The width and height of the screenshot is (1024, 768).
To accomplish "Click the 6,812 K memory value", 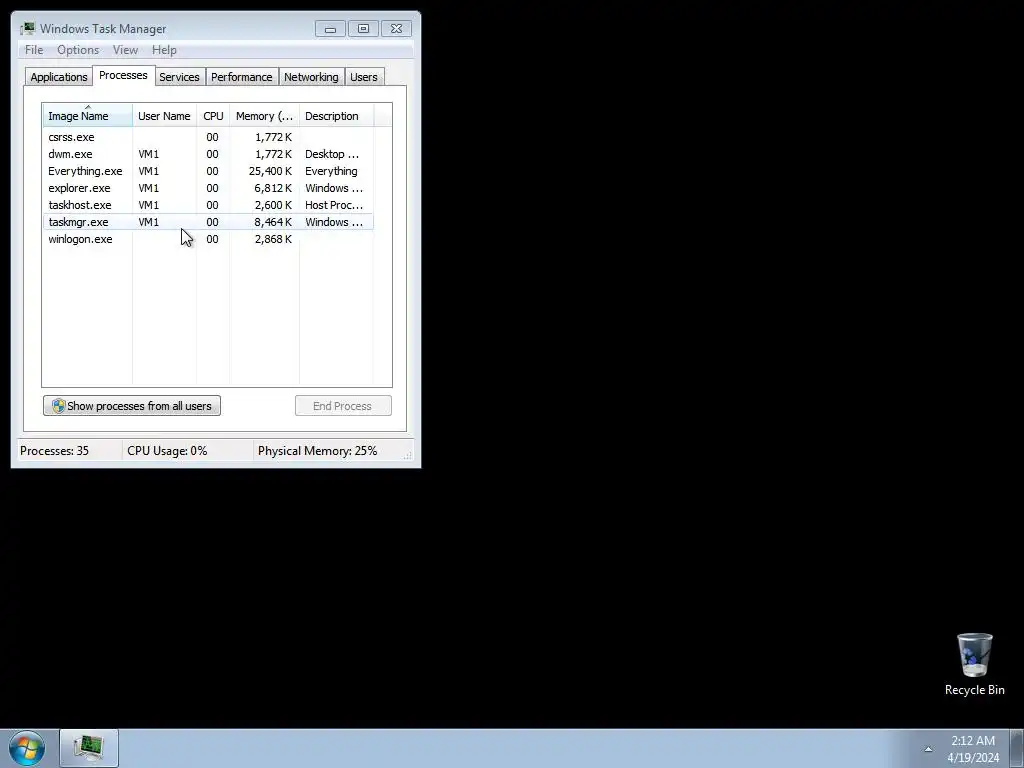I will (273, 188).
